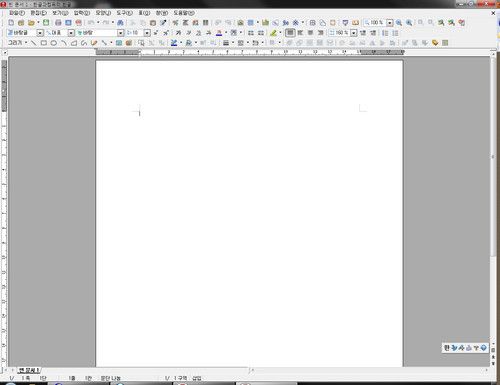Choose drawing line color swatch
The width and height of the screenshot is (500, 385).
174,43
